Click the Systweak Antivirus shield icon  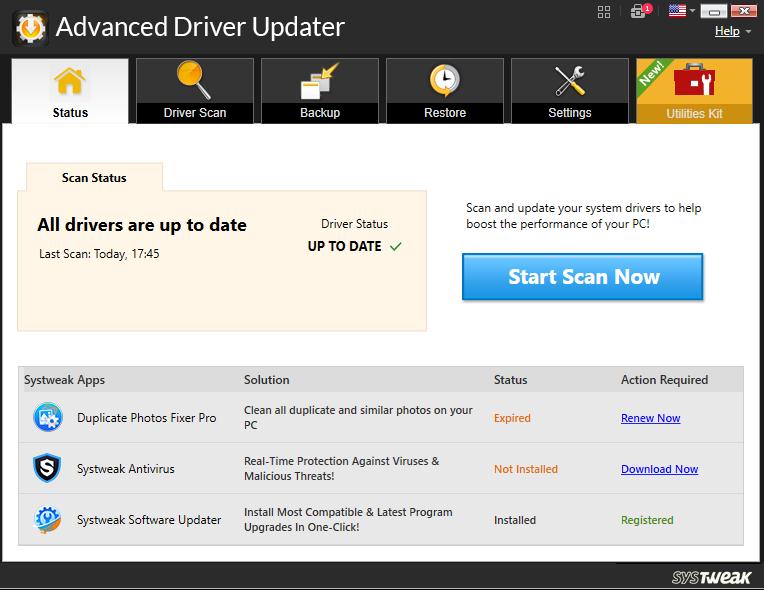tap(47, 469)
